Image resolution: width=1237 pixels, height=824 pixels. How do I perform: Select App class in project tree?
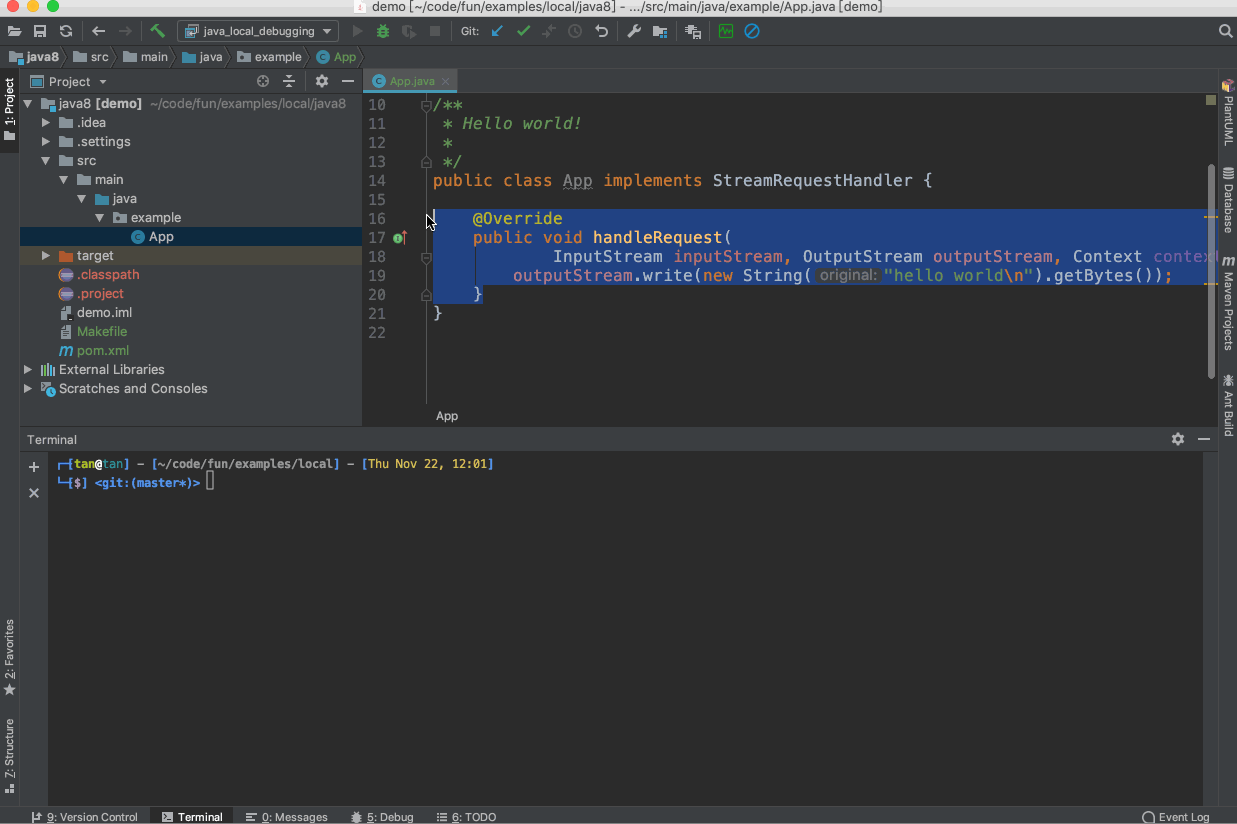[x=152, y=237]
